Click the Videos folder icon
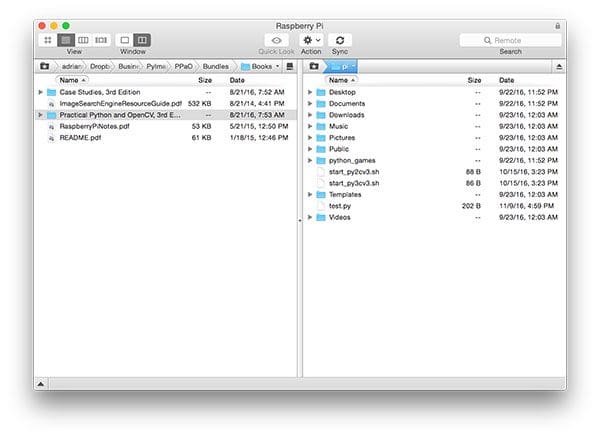Screen dimensions: 600x438 tap(321, 217)
